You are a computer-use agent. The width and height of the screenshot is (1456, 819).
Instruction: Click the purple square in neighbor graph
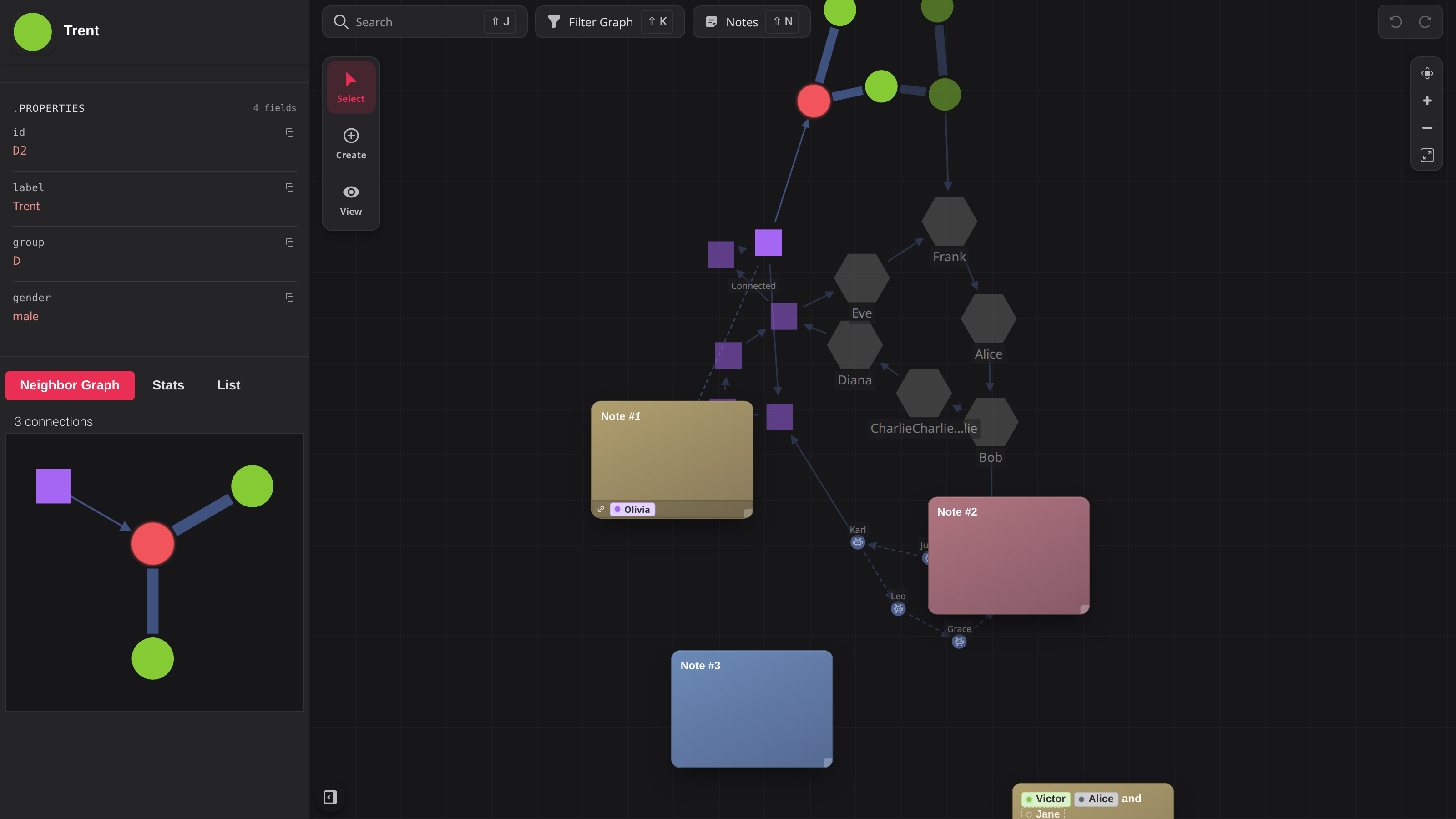[53, 486]
